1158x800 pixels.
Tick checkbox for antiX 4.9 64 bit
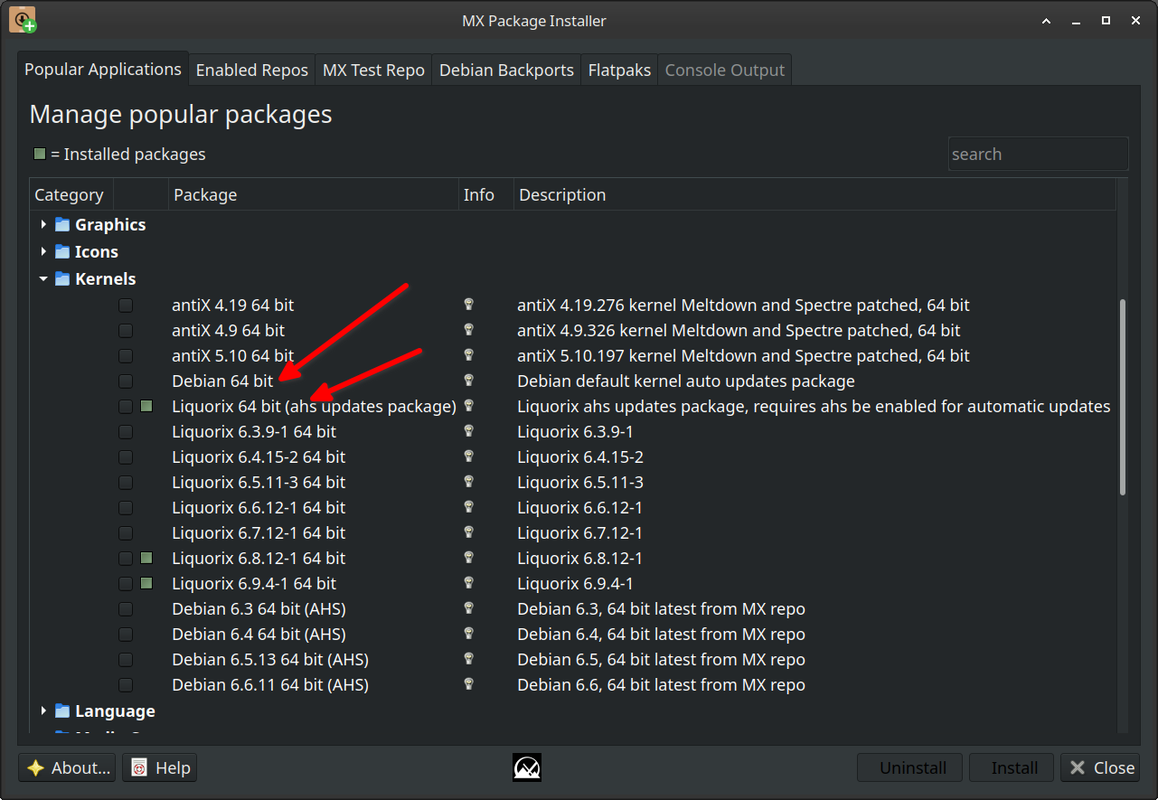[x=126, y=330]
